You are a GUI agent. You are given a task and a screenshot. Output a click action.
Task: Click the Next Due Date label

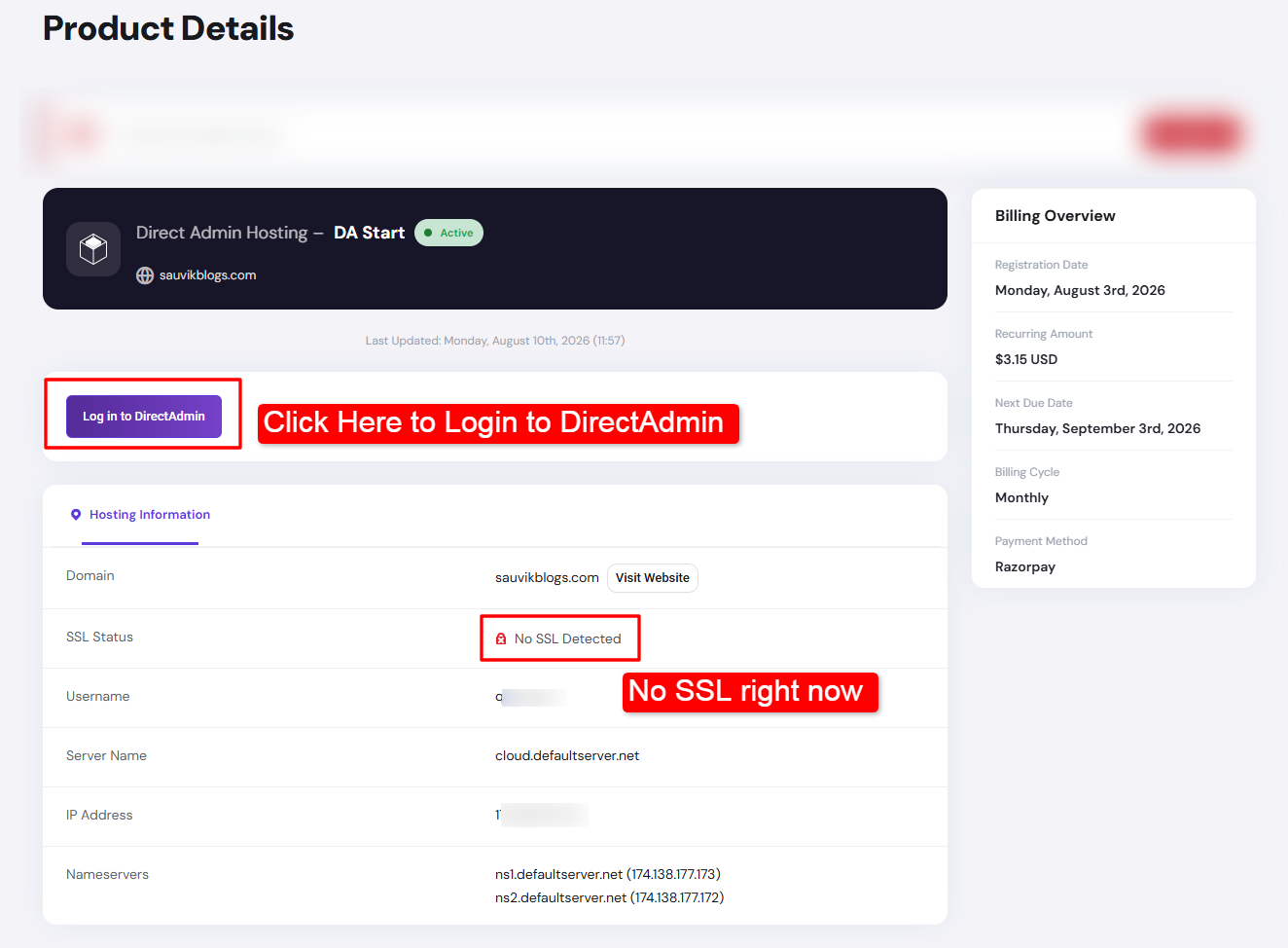pos(1033,403)
